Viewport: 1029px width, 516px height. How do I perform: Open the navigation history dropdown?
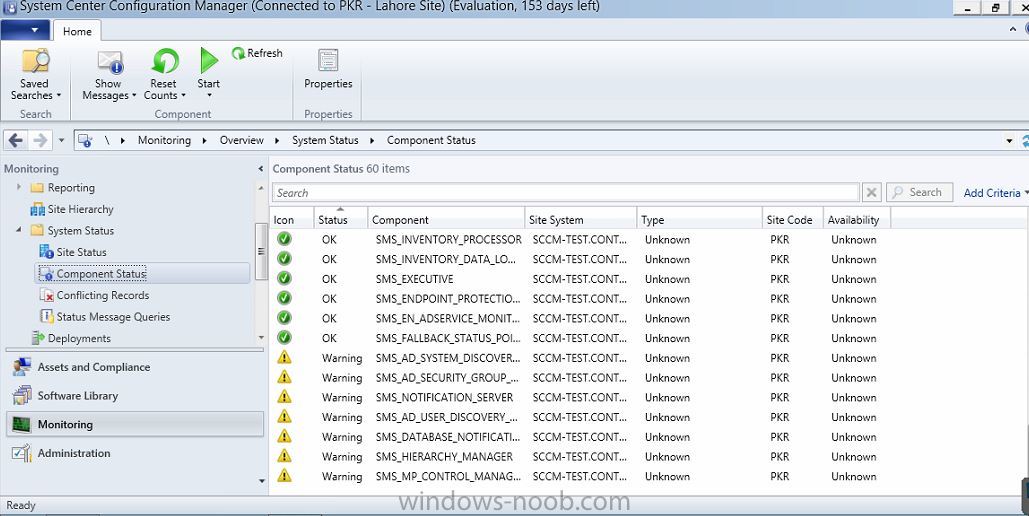[61, 140]
